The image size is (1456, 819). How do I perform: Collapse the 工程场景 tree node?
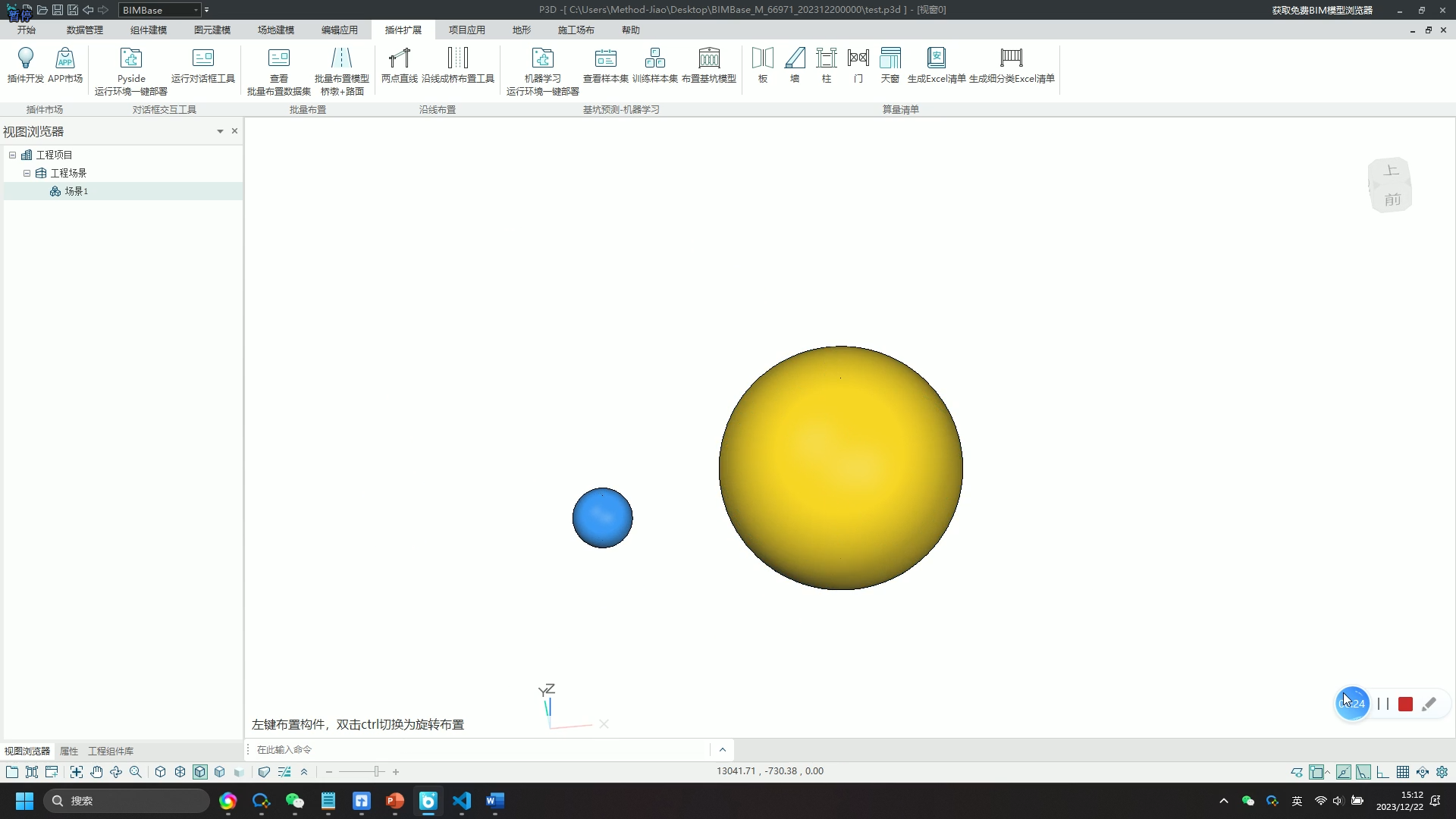click(27, 173)
